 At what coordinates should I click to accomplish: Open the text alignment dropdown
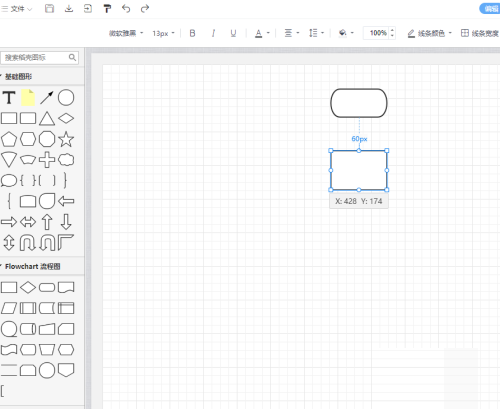click(292, 33)
